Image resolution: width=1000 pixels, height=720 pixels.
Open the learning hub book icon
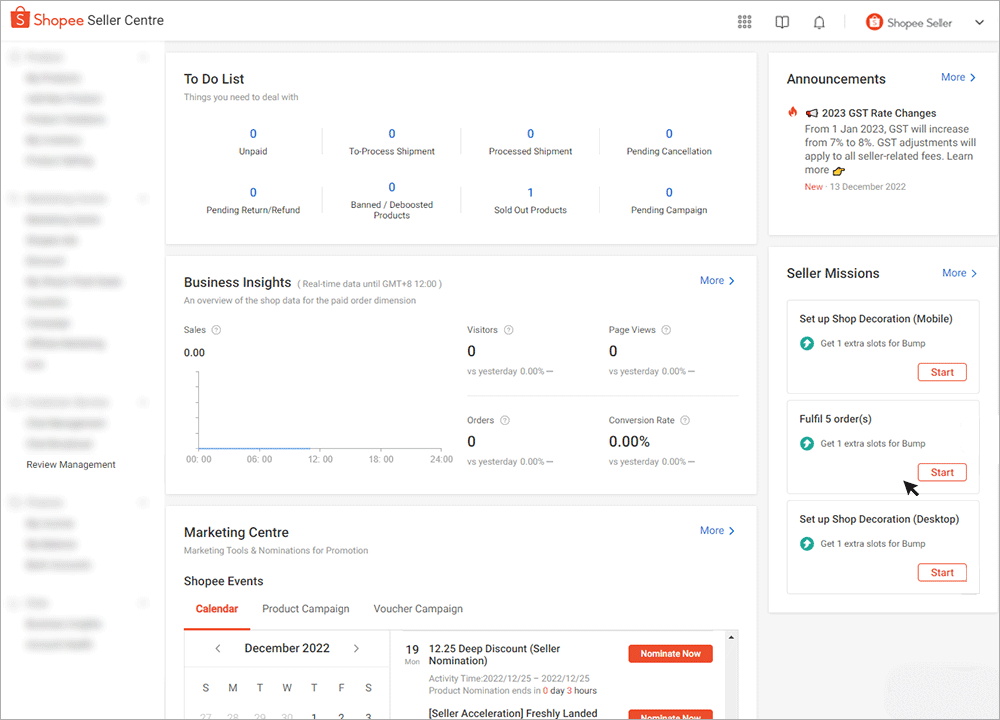[781, 21]
